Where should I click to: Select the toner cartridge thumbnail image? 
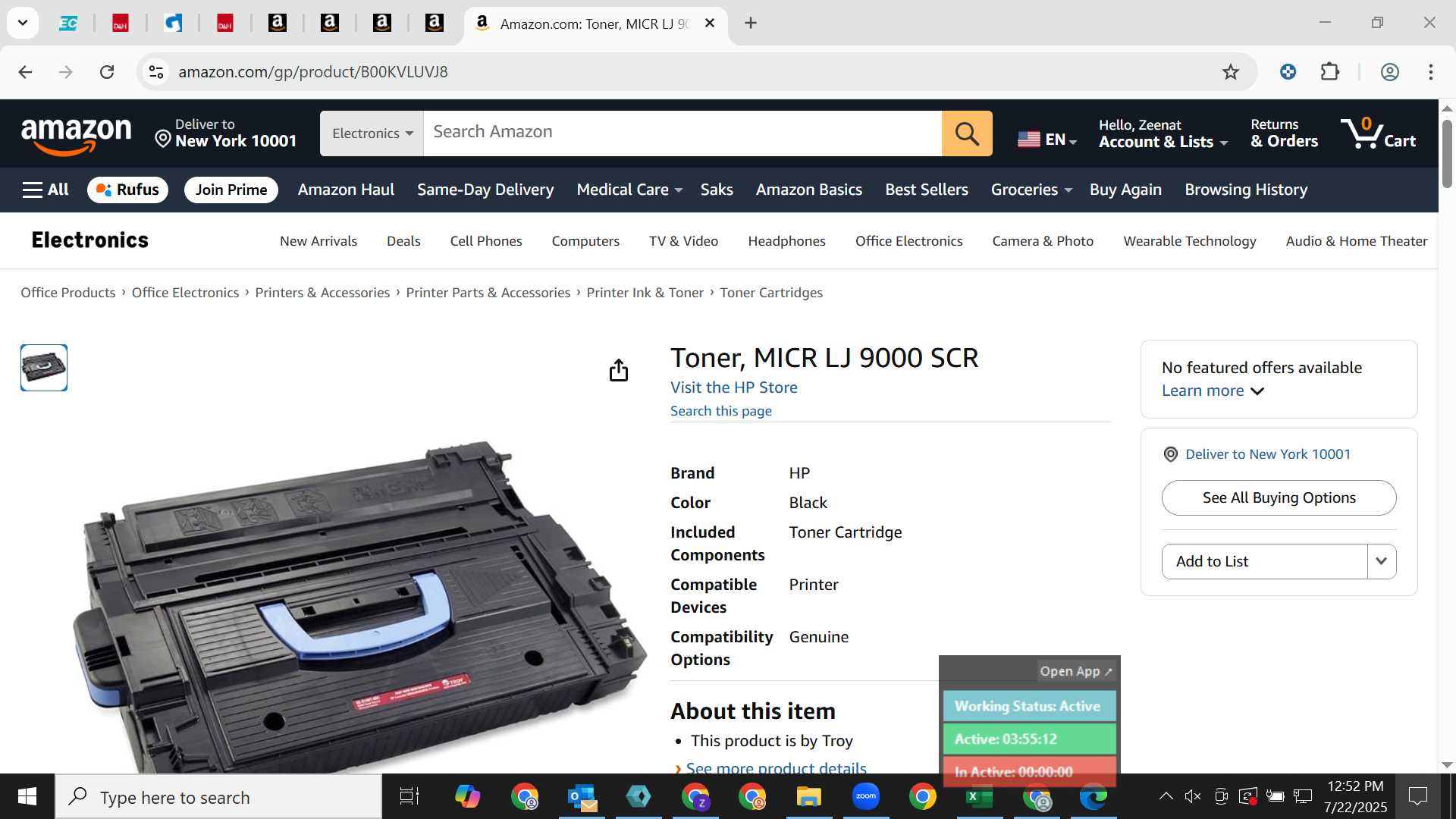click(44, 368)
